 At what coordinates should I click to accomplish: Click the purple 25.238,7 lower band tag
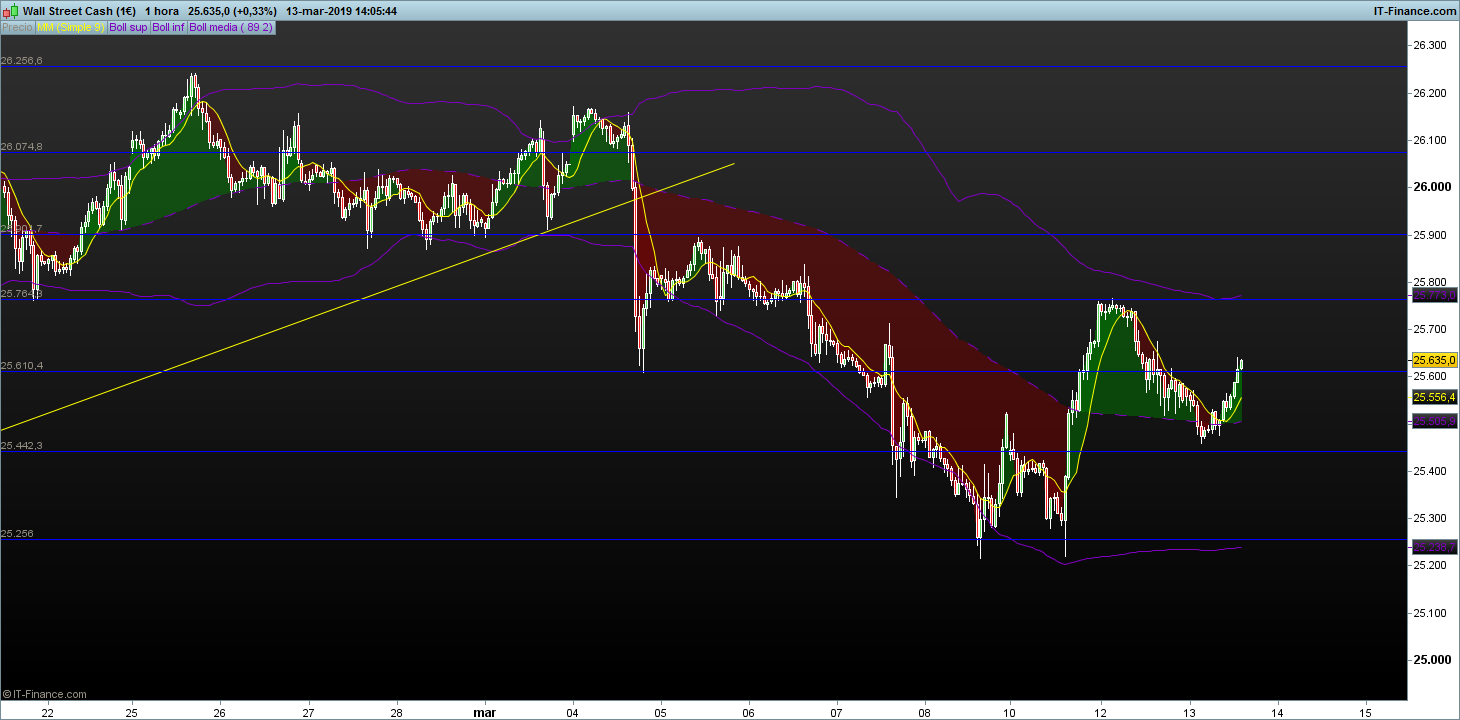pos(1434,547)
